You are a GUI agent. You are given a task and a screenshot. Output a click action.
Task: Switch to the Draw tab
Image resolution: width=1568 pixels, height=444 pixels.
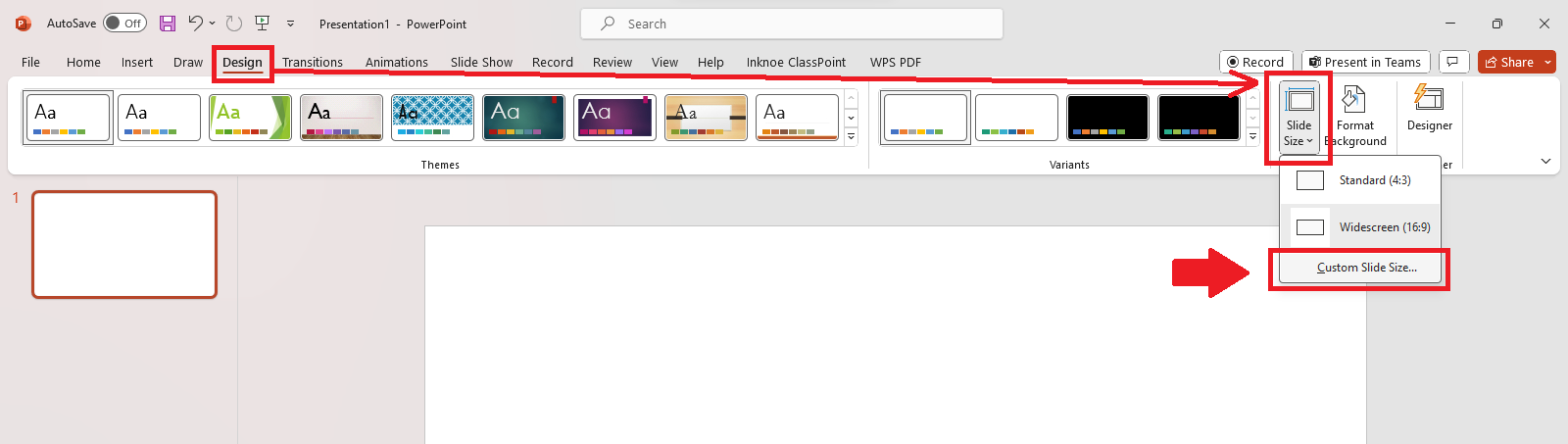(x=188, y=62)
